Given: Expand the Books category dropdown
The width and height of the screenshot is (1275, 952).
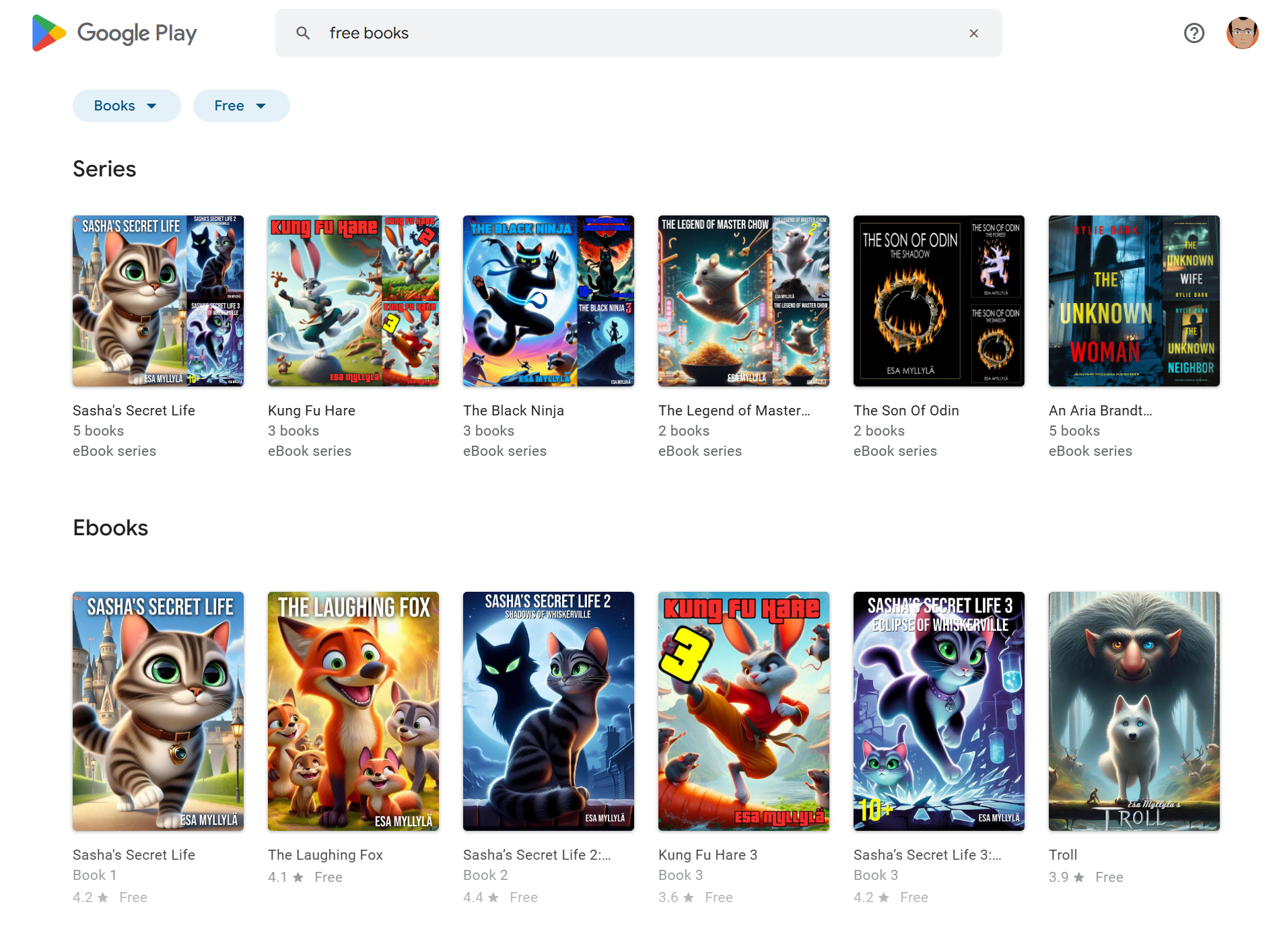Looking at the screenshot, I should 126,106.
